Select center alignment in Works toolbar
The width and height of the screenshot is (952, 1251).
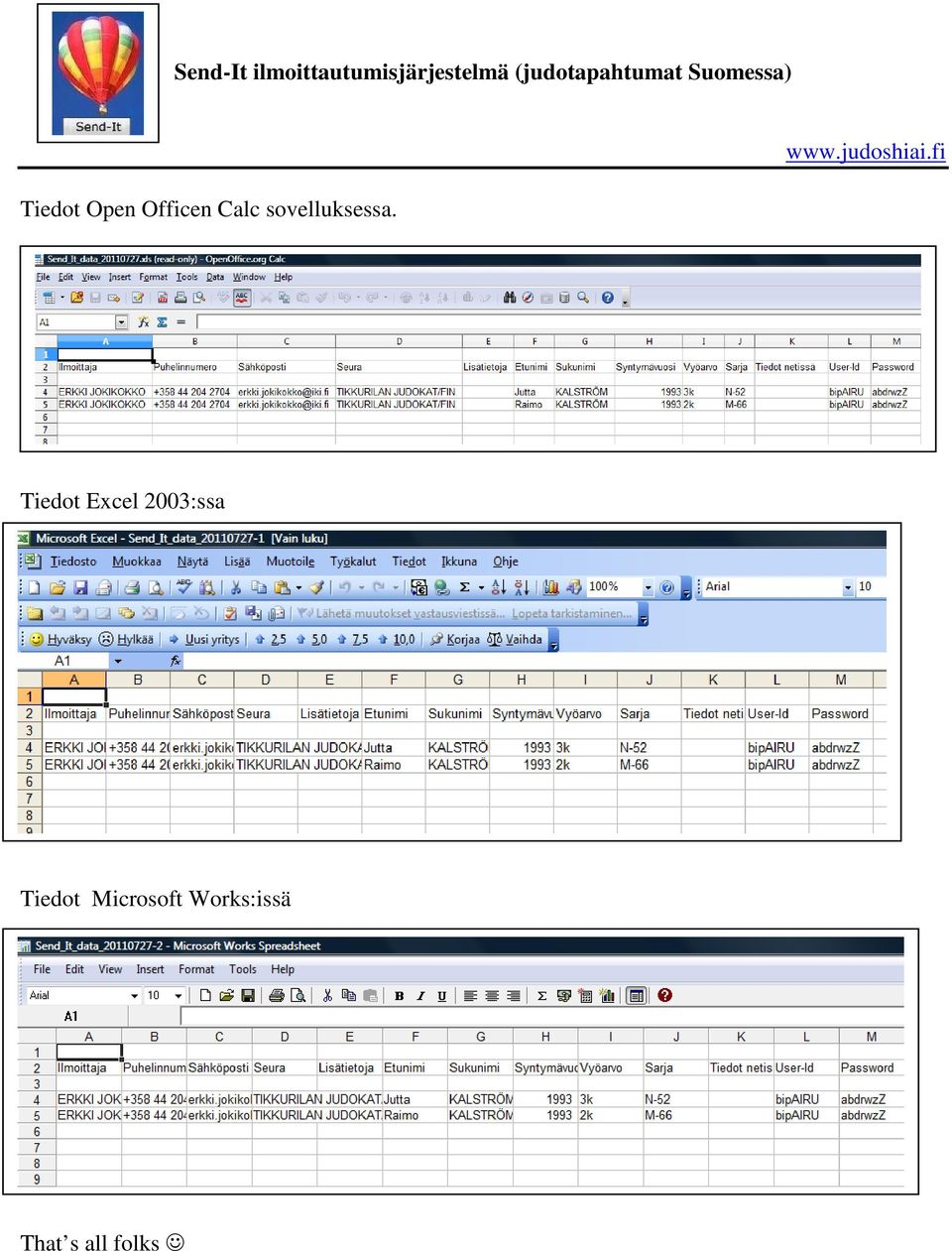click(x=492, y=995)
